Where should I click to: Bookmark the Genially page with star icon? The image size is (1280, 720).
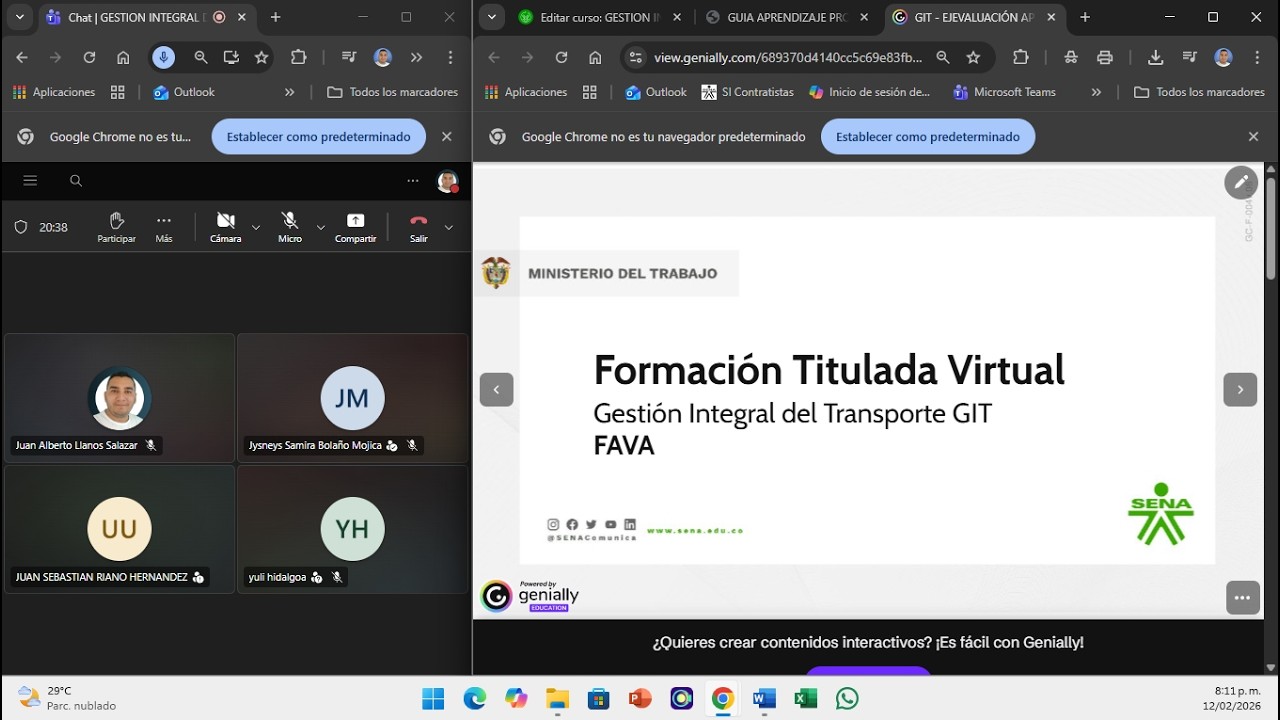[973, 58]
